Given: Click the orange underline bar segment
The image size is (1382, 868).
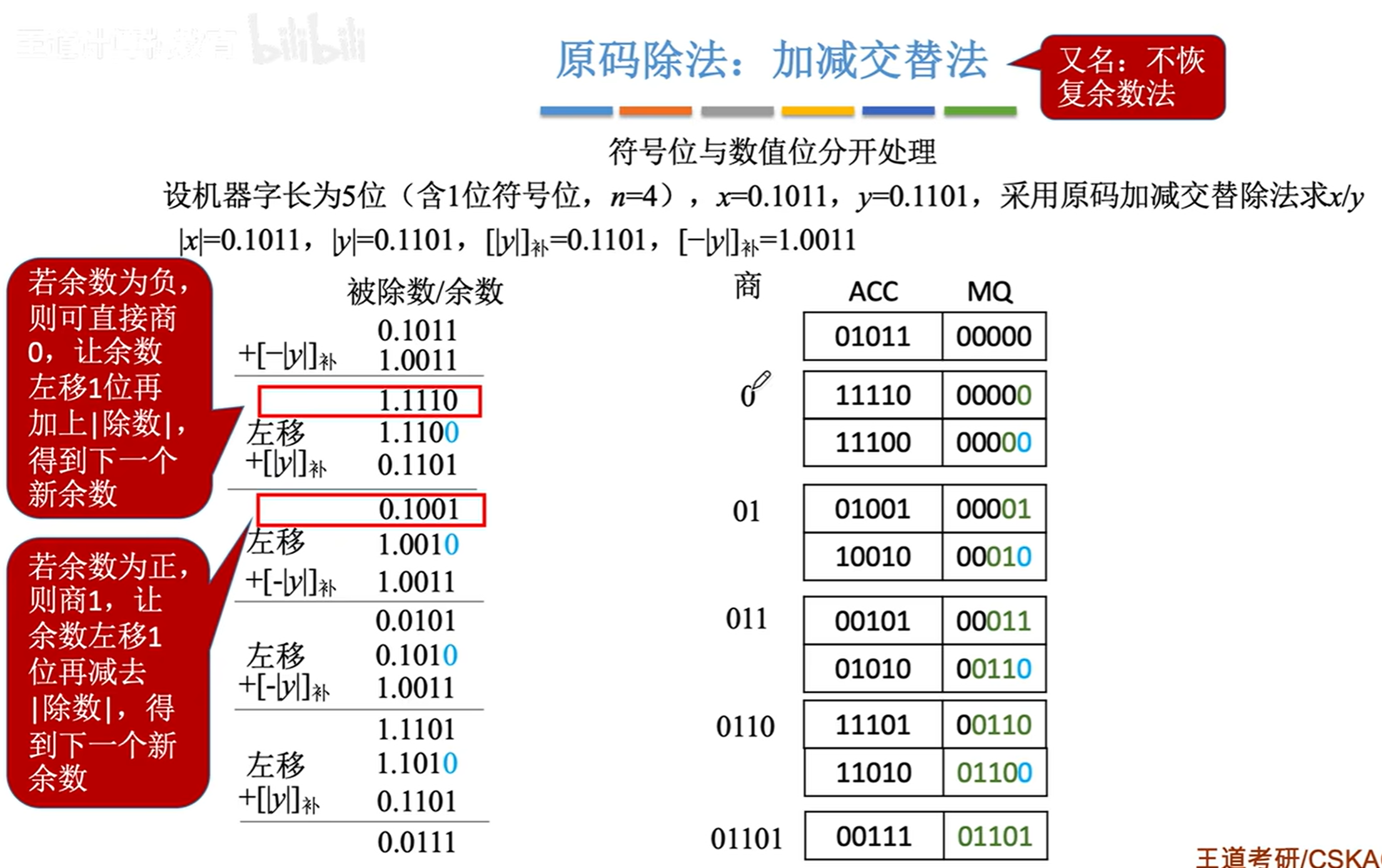Looking at the screenshot, I should click(x=655, y=111).
